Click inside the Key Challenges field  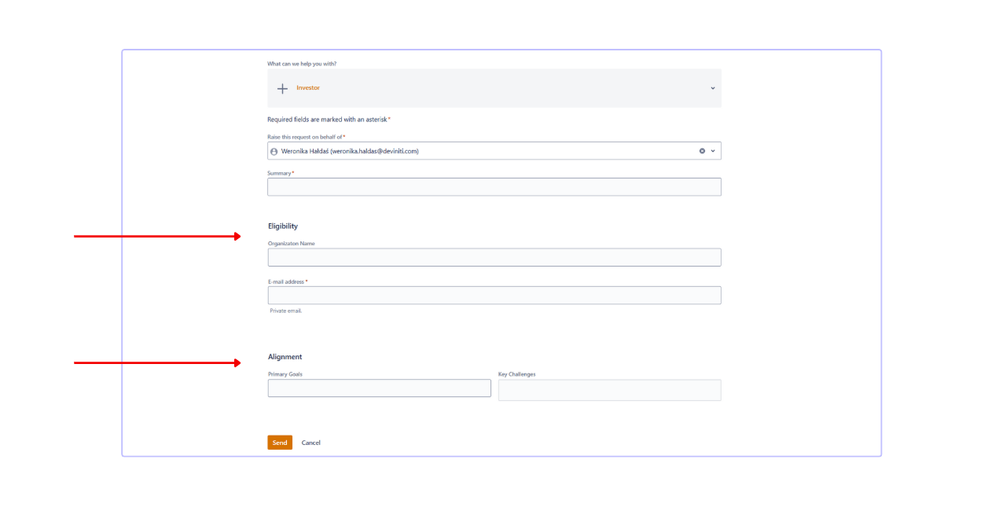(x=610, y=390)
